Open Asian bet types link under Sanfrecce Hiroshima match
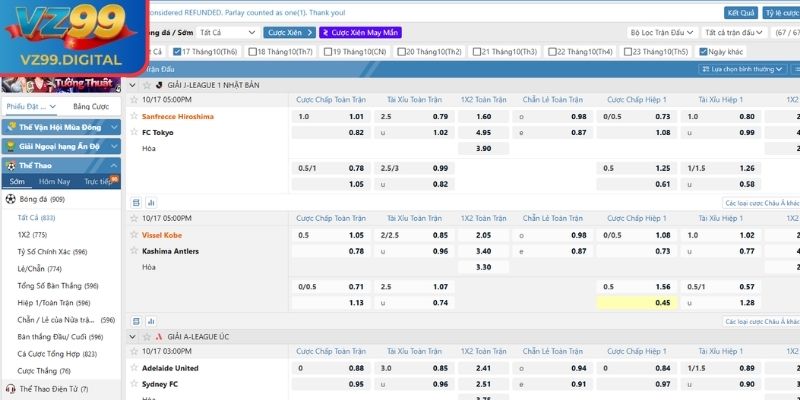 tap(762, 203)
